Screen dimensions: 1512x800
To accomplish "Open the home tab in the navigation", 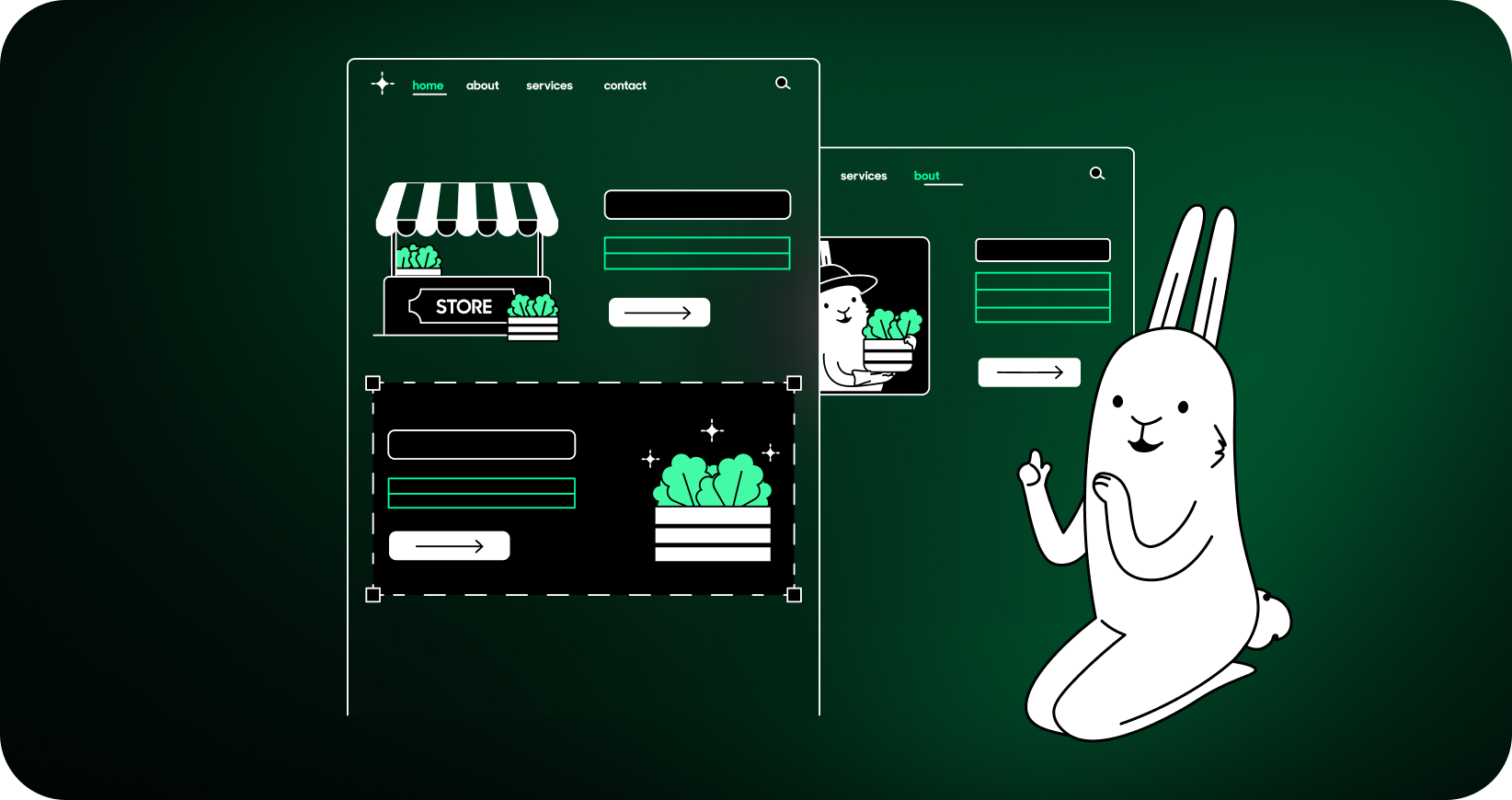I will 428,86.
